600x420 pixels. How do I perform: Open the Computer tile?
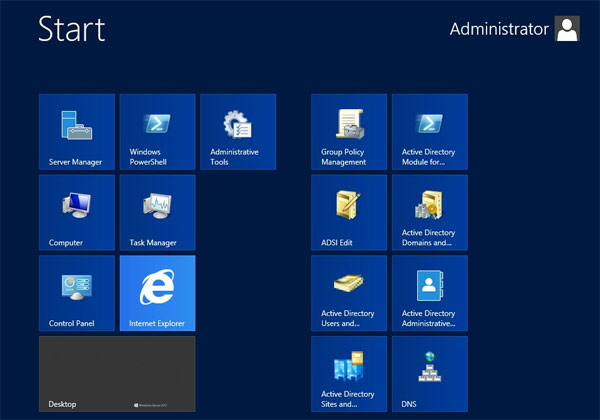77,212
